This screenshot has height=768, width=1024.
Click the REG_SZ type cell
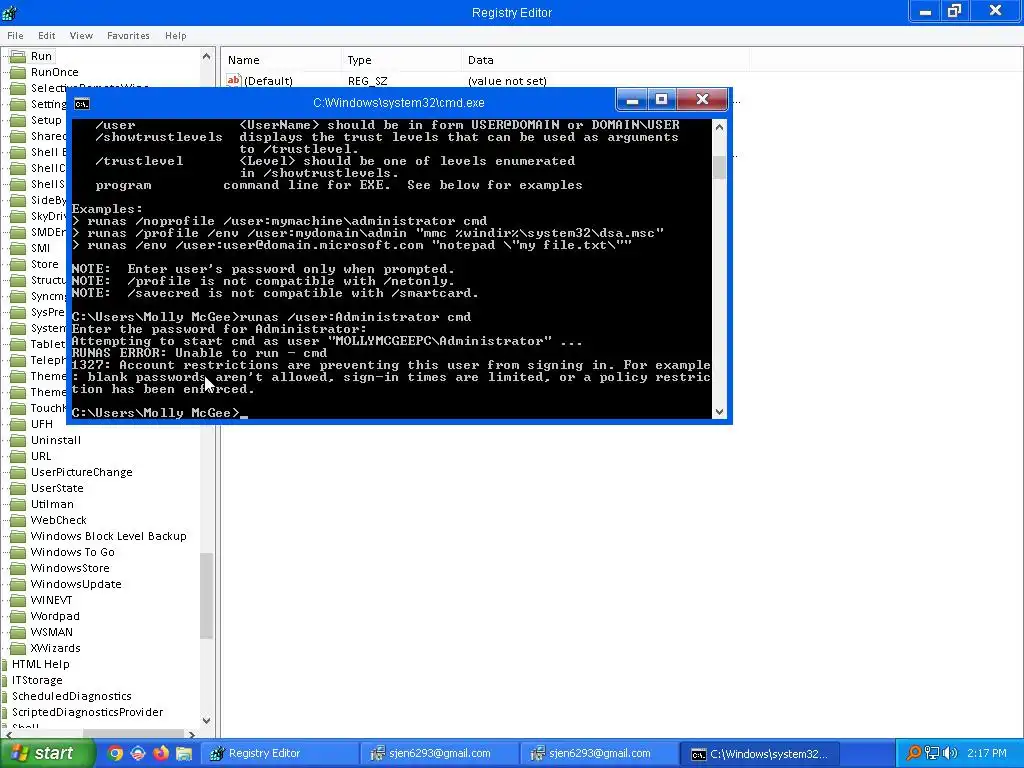coord(367,81)
